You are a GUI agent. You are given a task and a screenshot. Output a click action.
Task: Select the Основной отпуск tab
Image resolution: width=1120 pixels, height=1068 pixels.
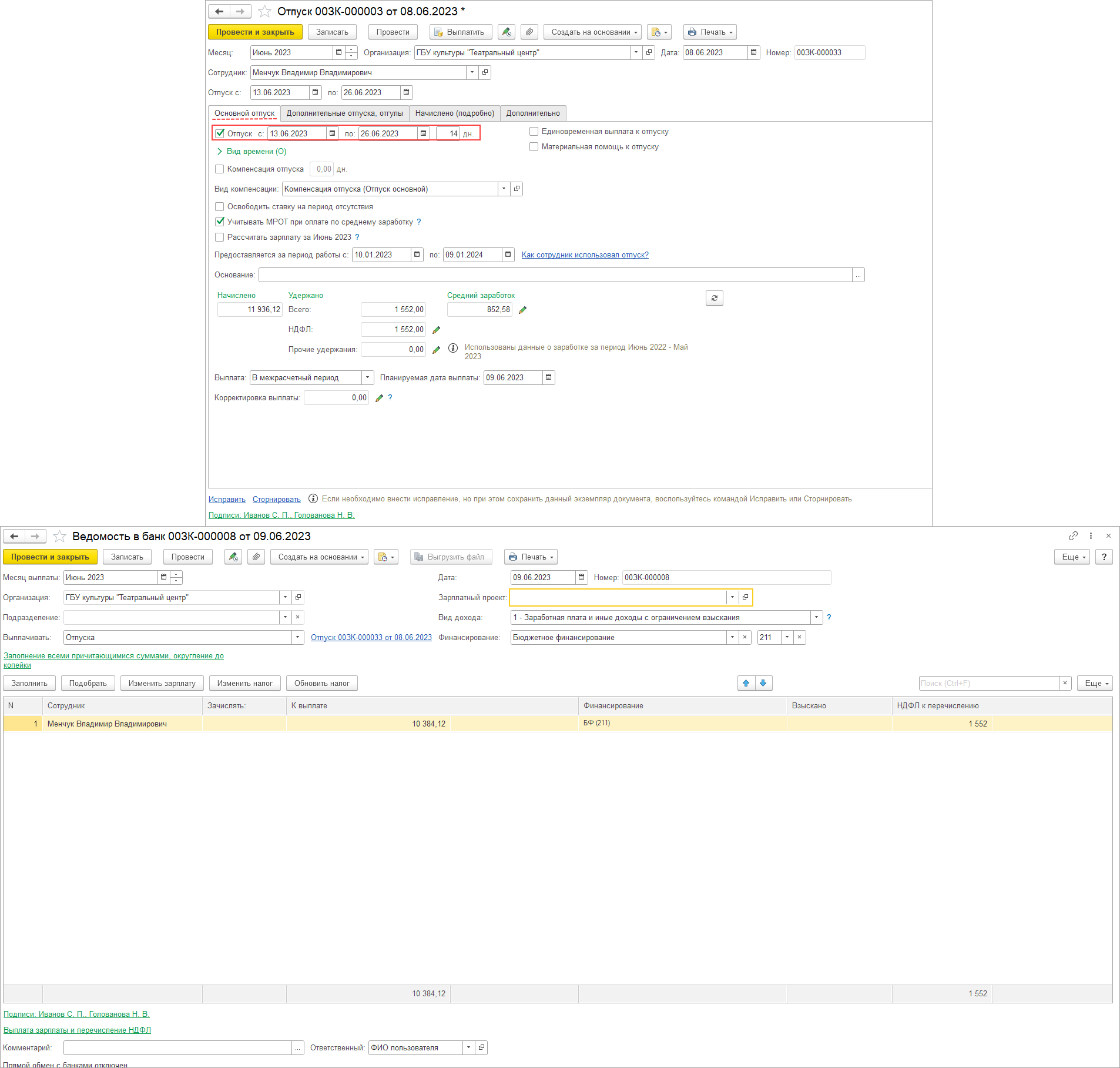[x=244, y=113]
